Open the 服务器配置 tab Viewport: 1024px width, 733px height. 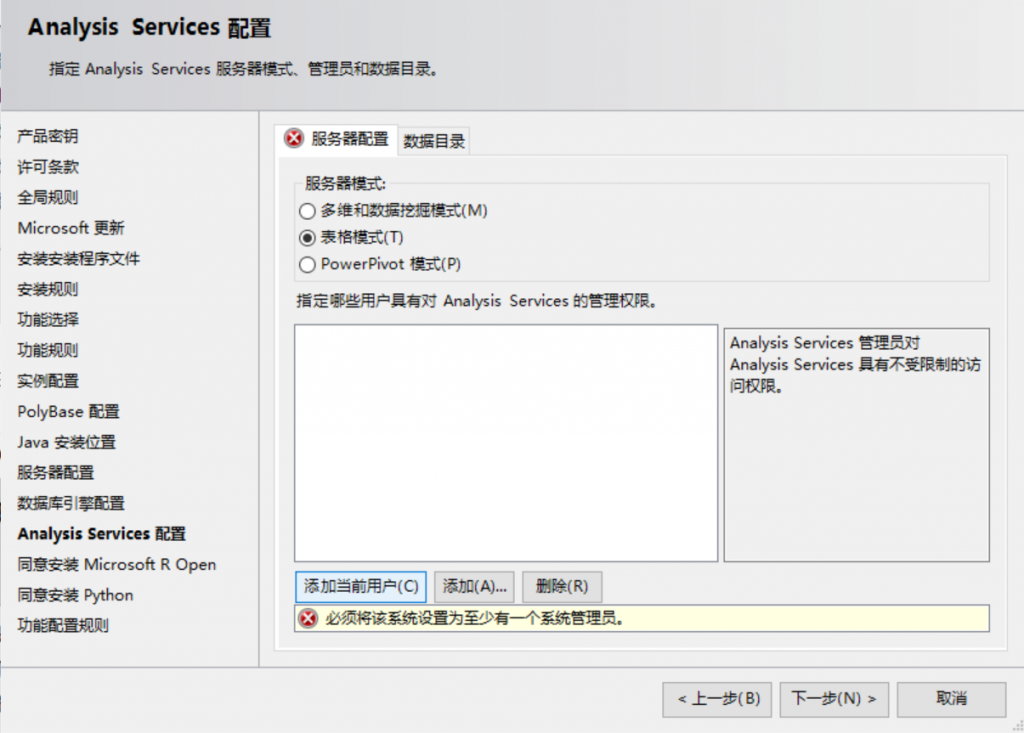pos(349,139)
